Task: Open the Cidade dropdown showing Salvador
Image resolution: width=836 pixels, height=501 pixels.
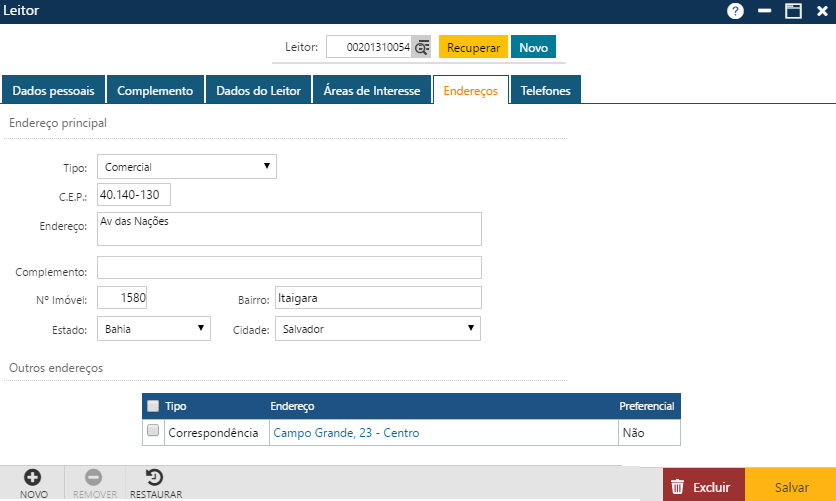Action: coord(378,328)
